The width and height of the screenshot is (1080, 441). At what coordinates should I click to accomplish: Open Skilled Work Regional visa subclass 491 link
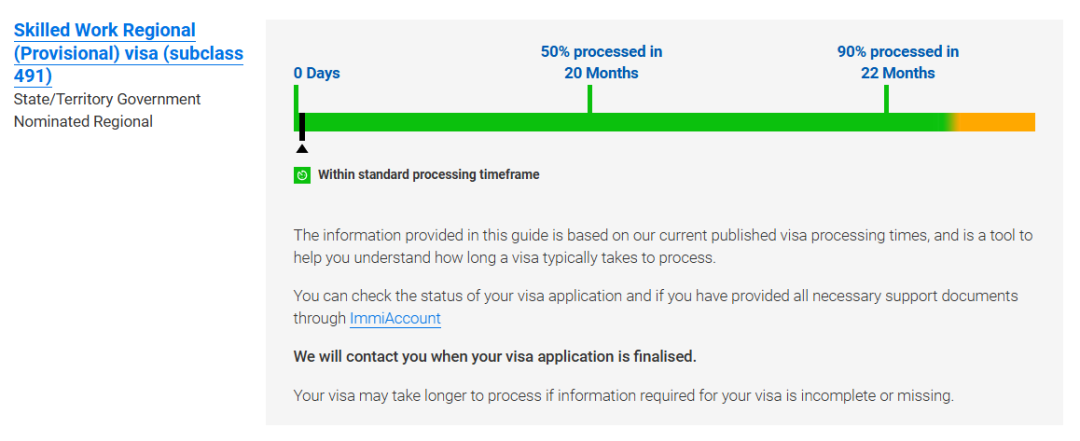click(x=128, y=53)
